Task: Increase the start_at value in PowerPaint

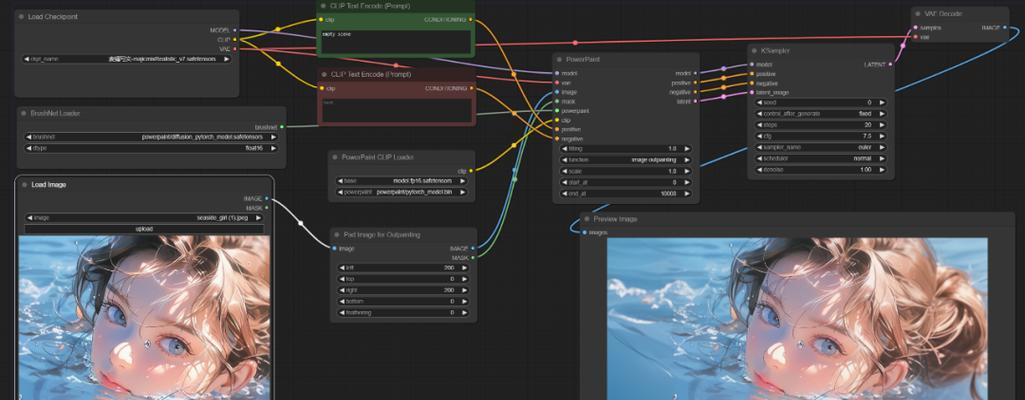Action: (x=686, y=182)
